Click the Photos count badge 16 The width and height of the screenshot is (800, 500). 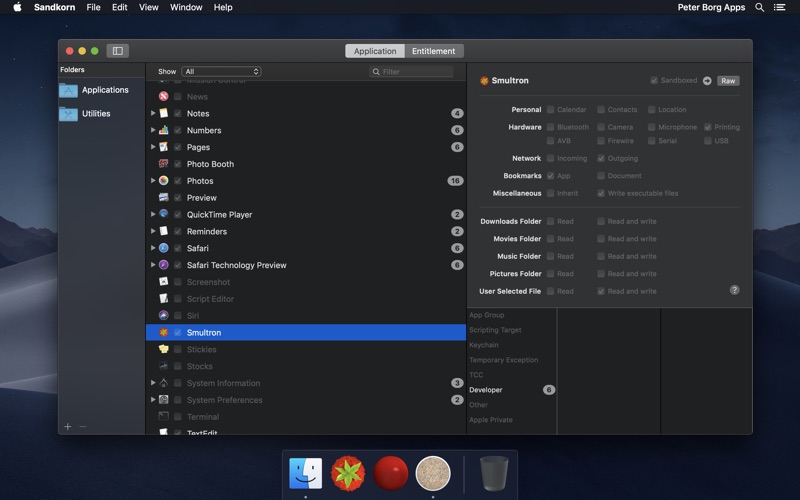point(455,181)
